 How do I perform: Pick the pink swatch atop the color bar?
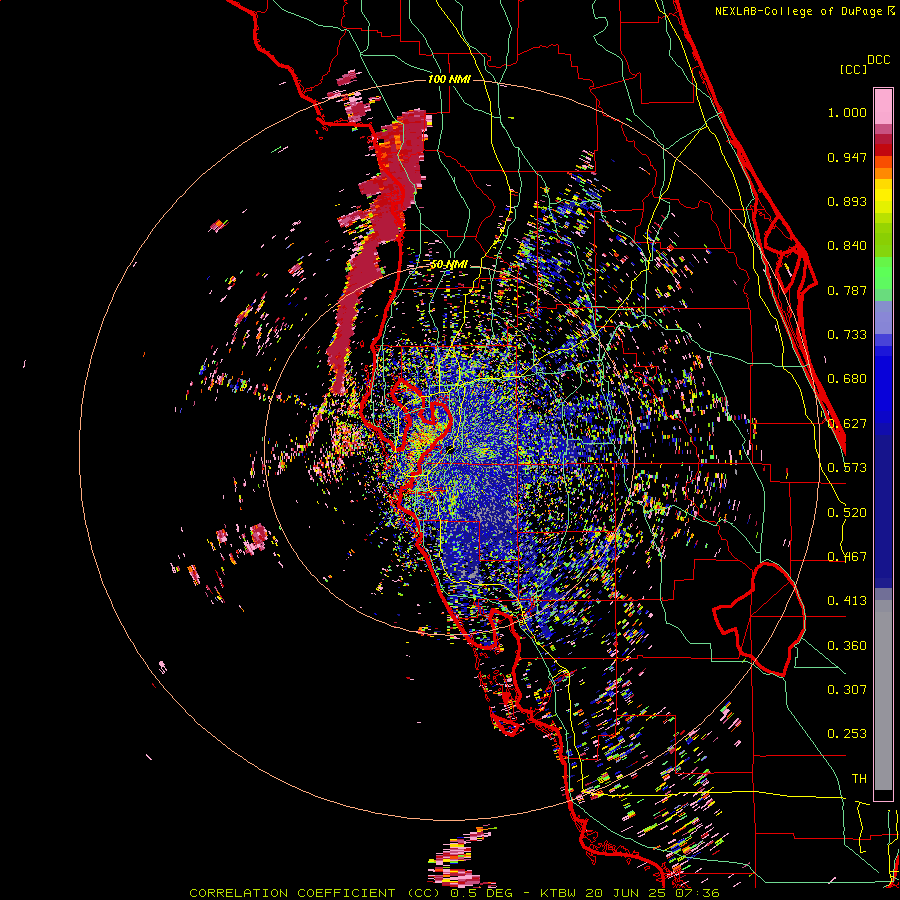tap(883, 106)
